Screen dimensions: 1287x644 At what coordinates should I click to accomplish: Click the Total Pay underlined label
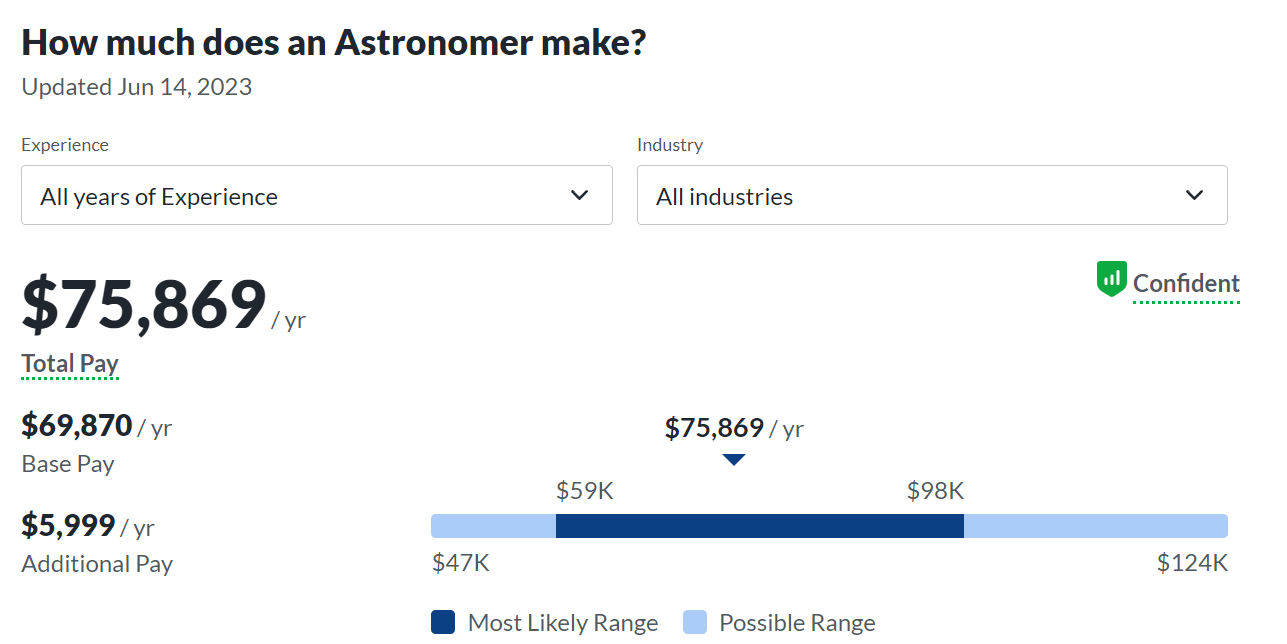tap(70, 363)
